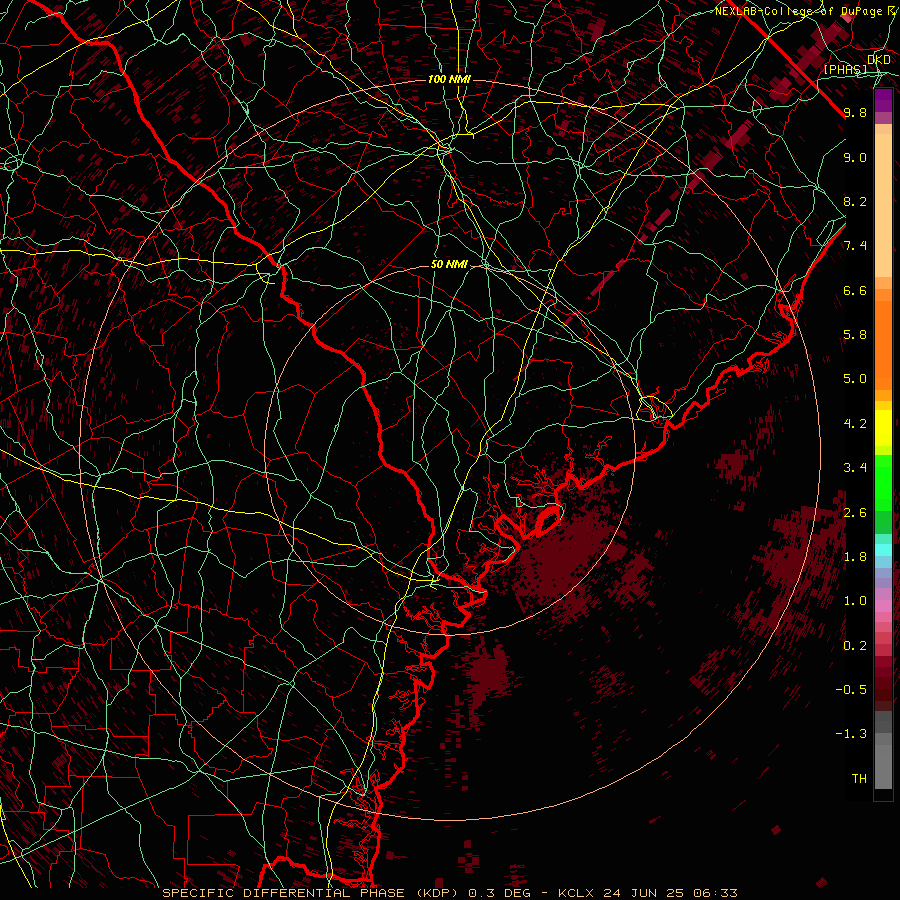Viewport: 900px width, 900px height.
Task: Select the 0.2 legend value
Action: click(x=855, y=646)
